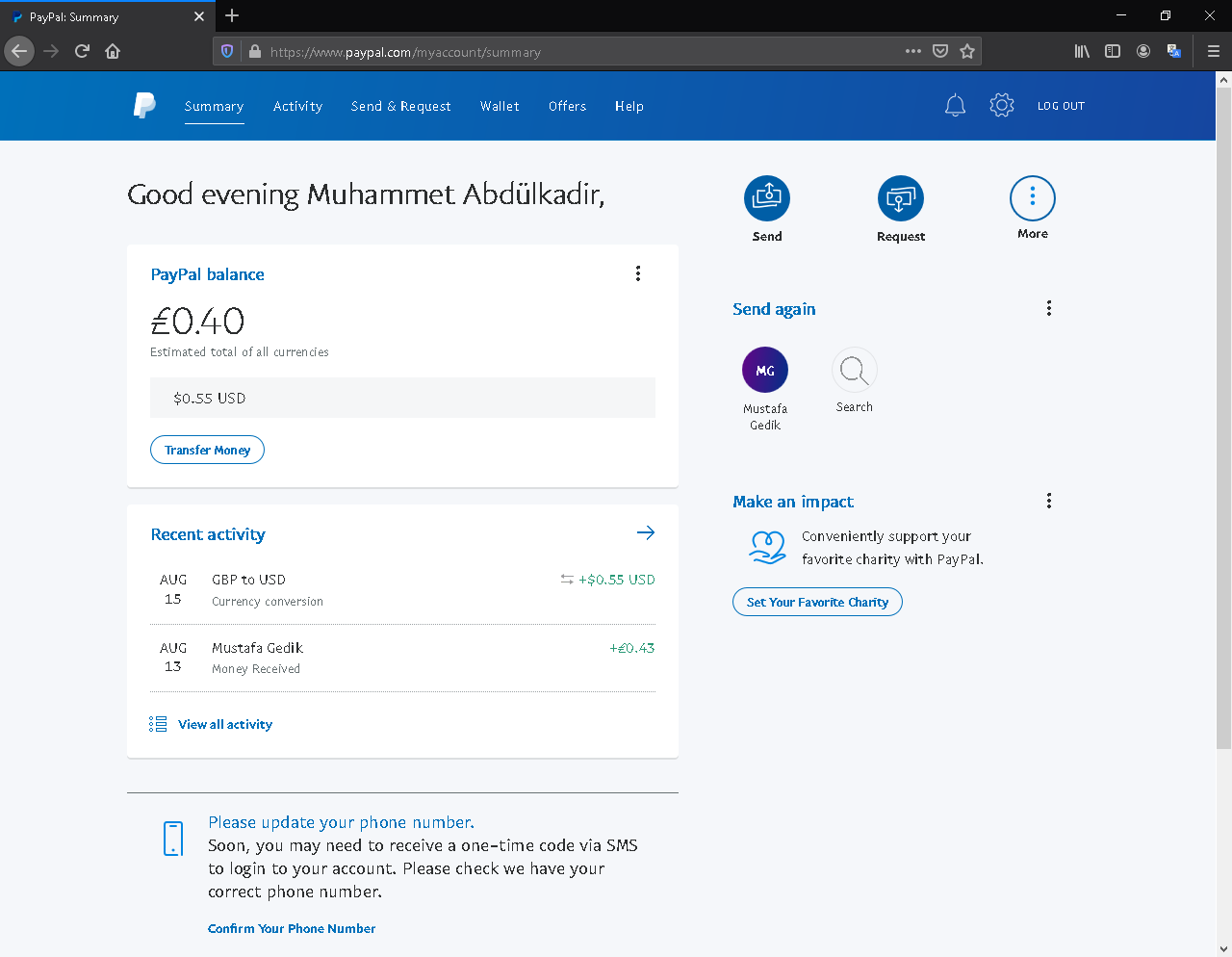Open the Firefox account profile icon
1232x957 pixels.
point(1143,51)
